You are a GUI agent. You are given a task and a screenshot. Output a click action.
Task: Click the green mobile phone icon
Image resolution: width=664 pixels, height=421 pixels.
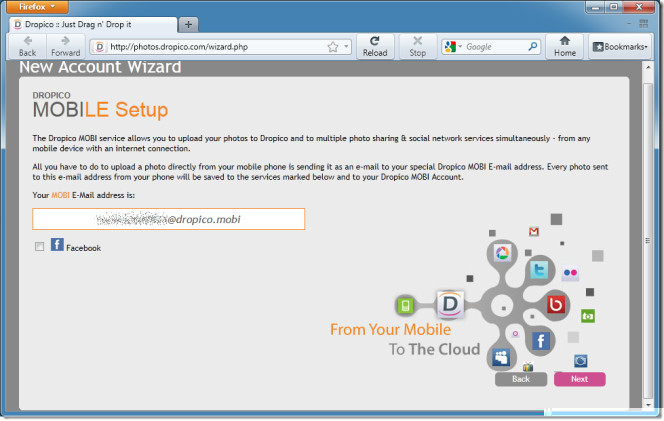point(405,305)
